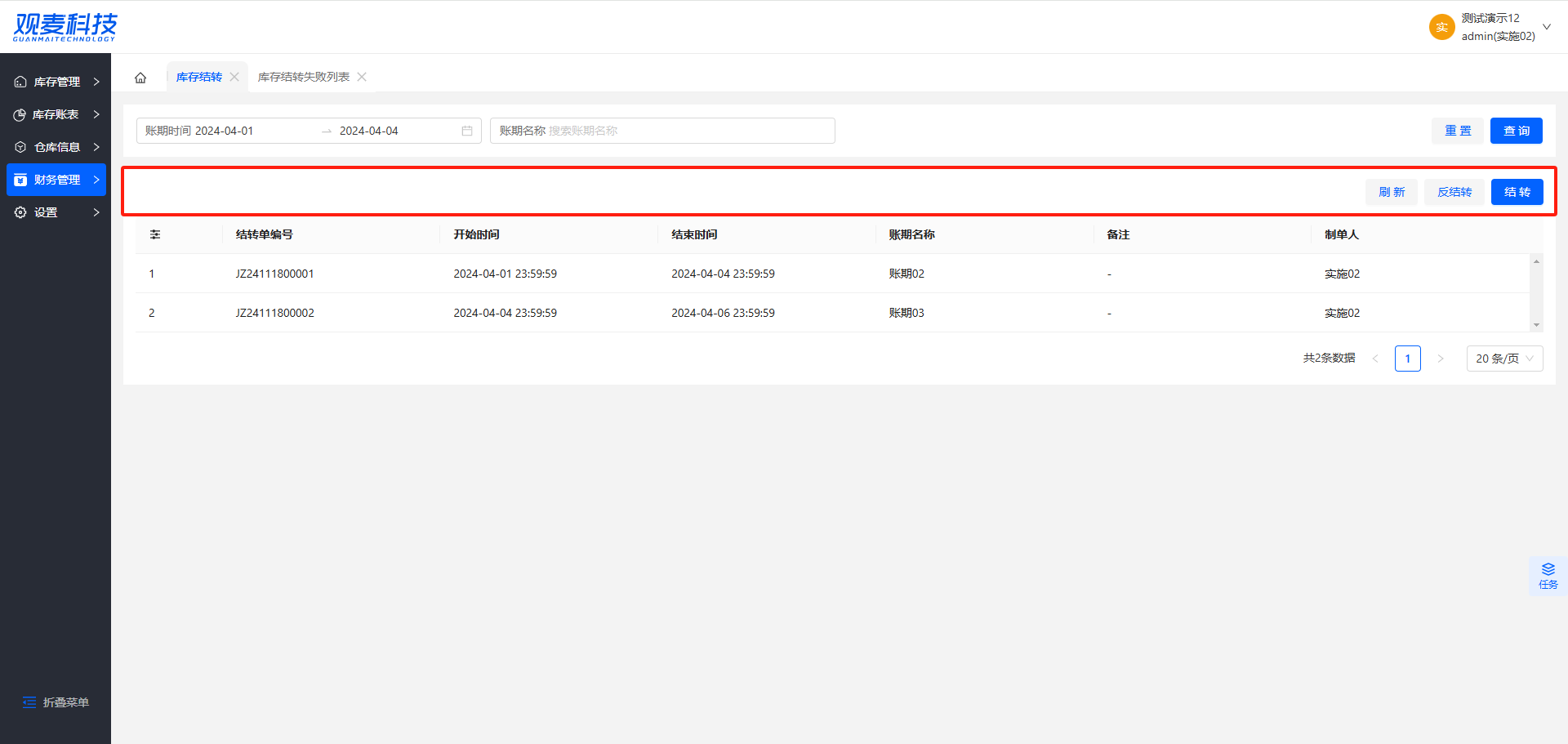Click the 制单人 column header

pyautogui.click(x=1342, y=234)
